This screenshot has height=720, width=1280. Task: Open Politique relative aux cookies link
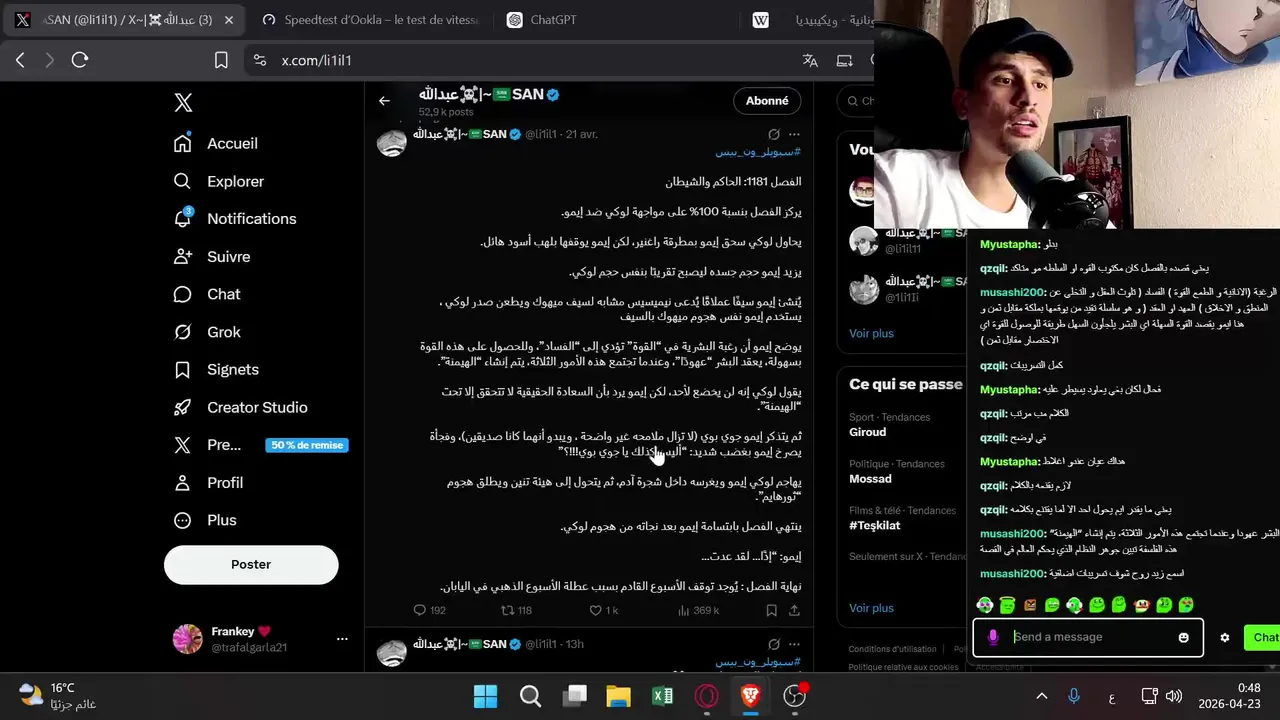[x=903, y=666]
